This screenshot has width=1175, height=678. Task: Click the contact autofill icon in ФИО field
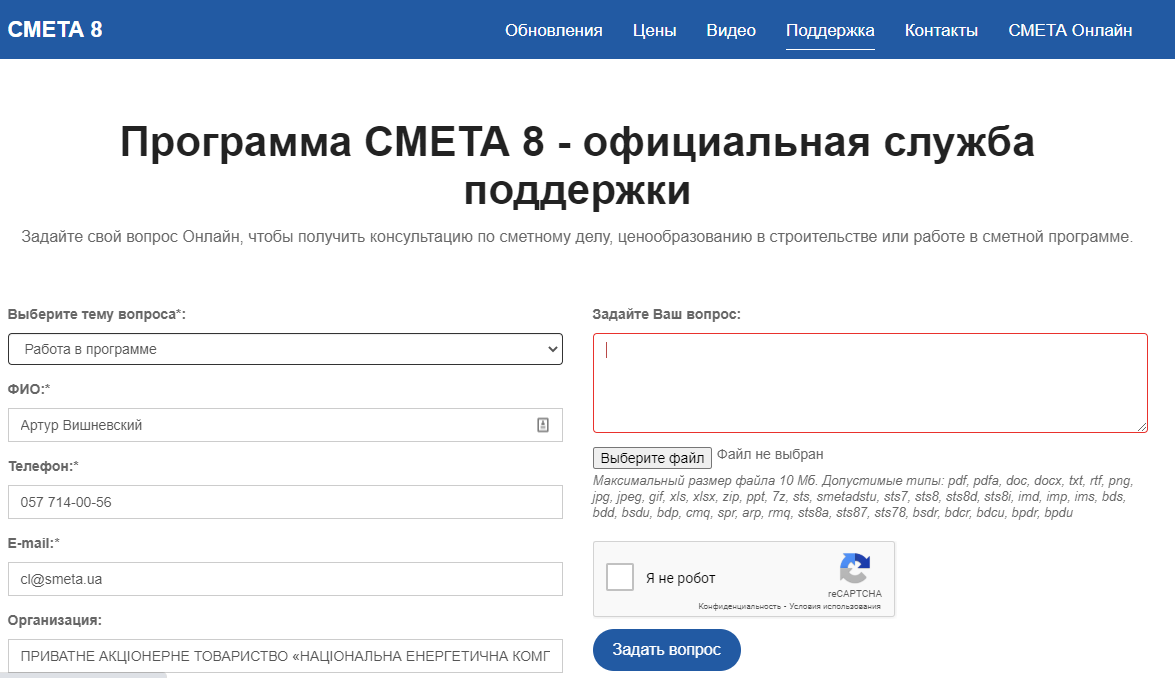pyautogui.click(x=543, y=425)
